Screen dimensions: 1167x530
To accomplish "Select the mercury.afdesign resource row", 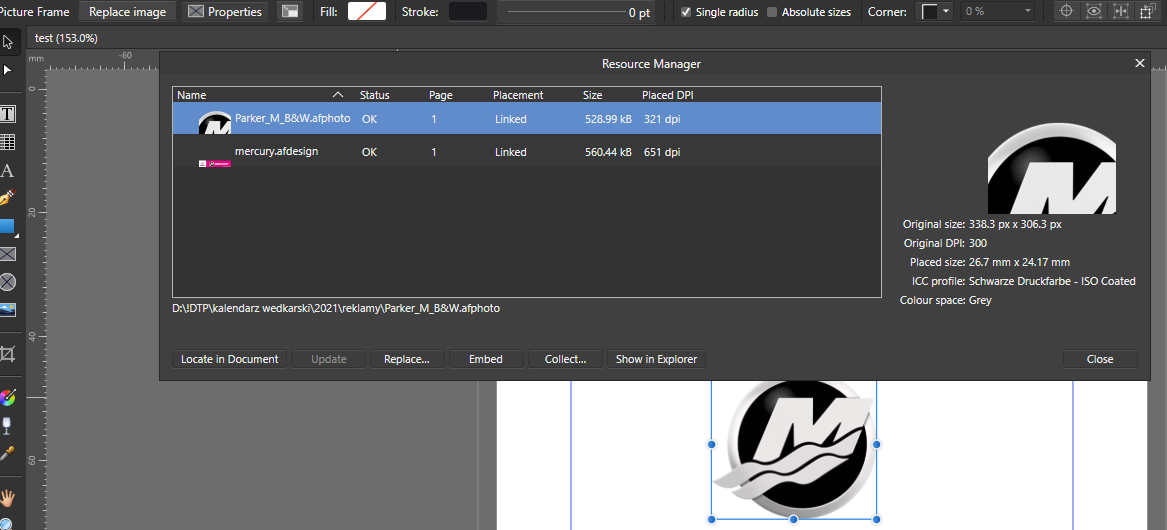I will (x=527, y=152).
